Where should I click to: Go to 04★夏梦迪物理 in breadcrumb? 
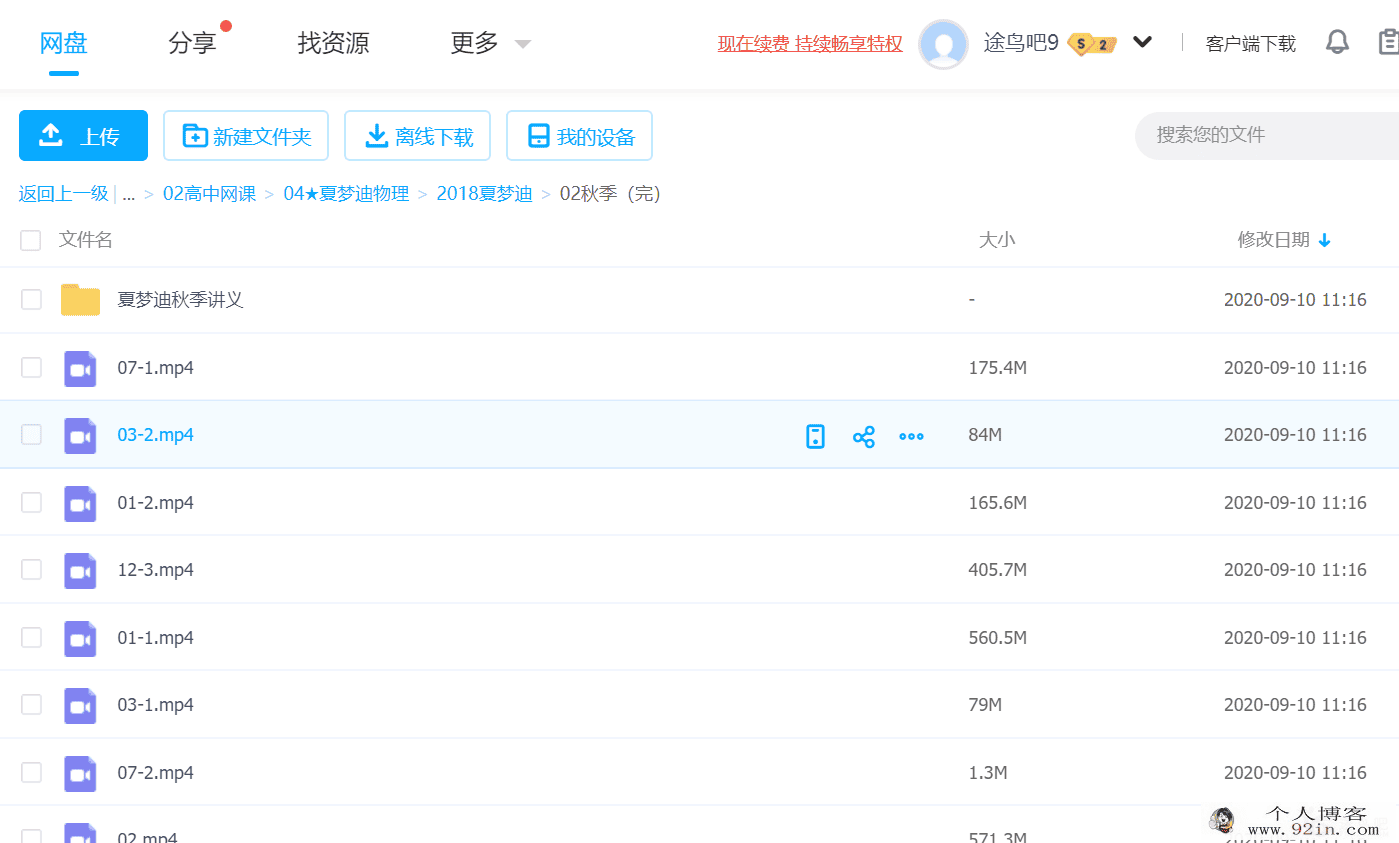[x=346, y=194]
